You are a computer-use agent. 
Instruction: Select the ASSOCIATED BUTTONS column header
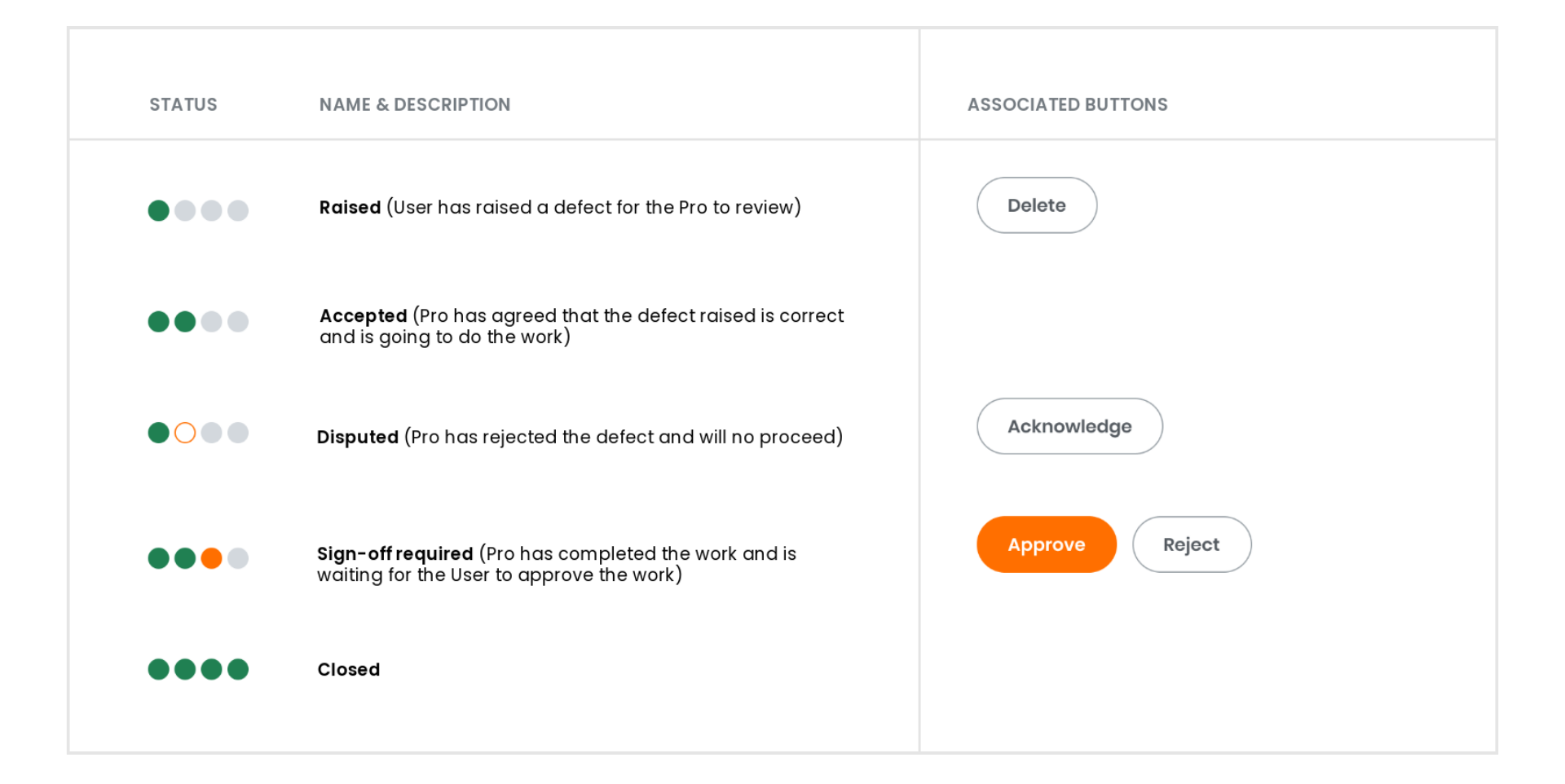coord(1068,104)
